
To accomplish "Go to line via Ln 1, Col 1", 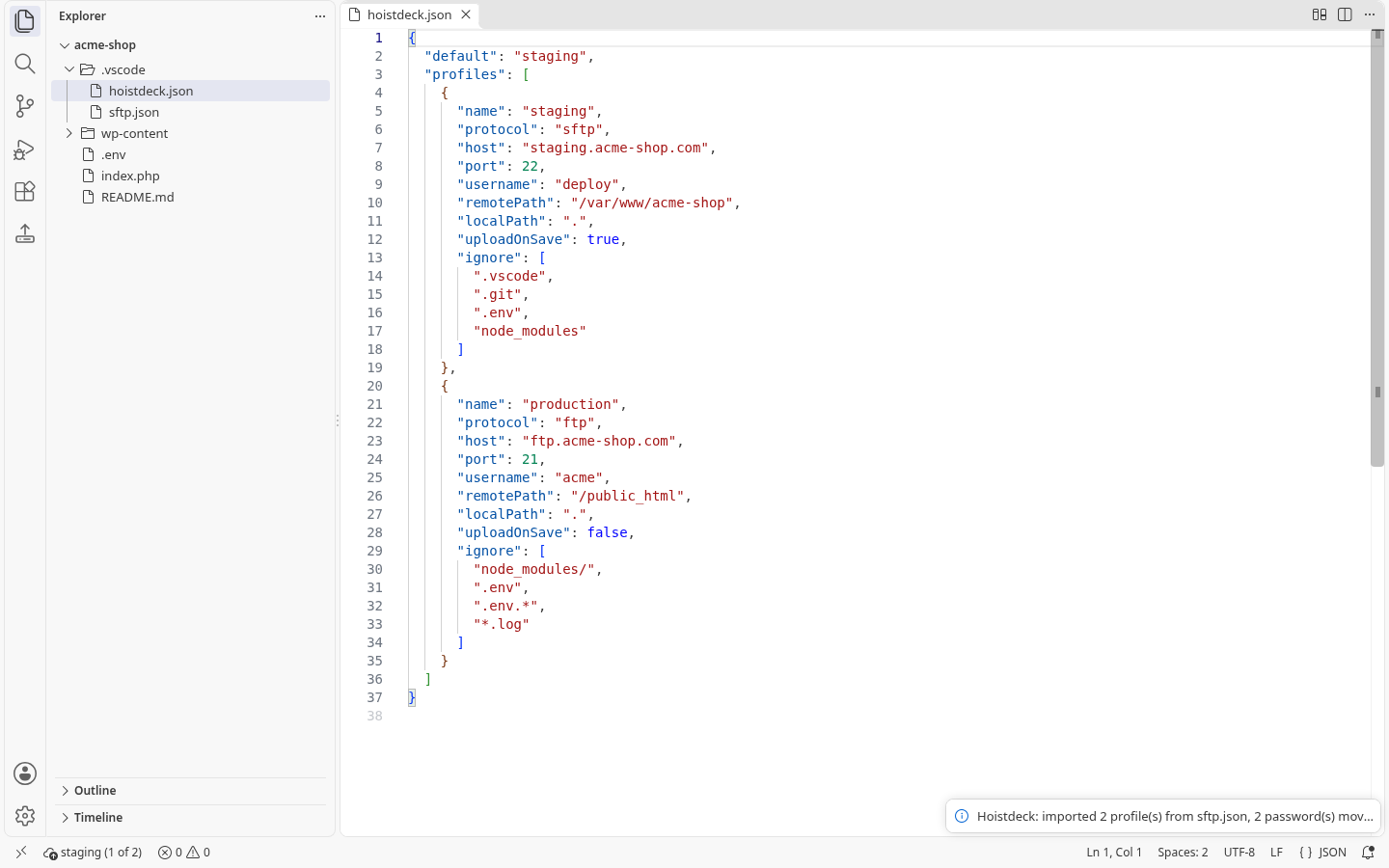I will [1114, 853].
